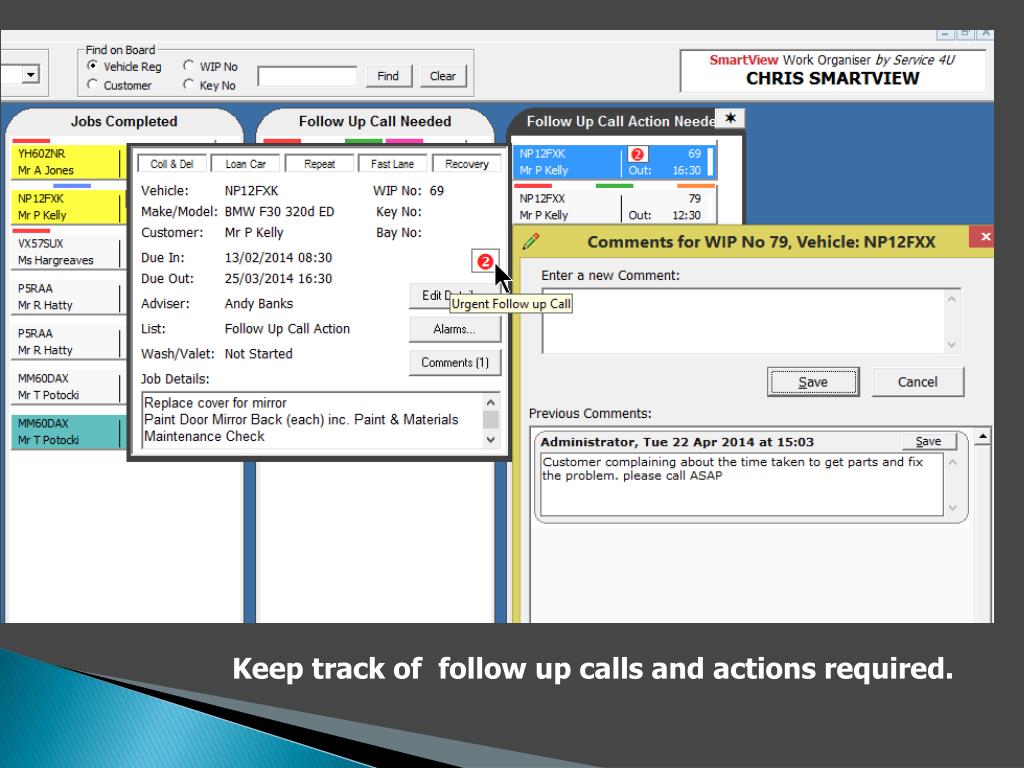Click the 'Andy Banks' adviser value
Viewport: 1024px width, 768px height.
(x=259, y=304)
